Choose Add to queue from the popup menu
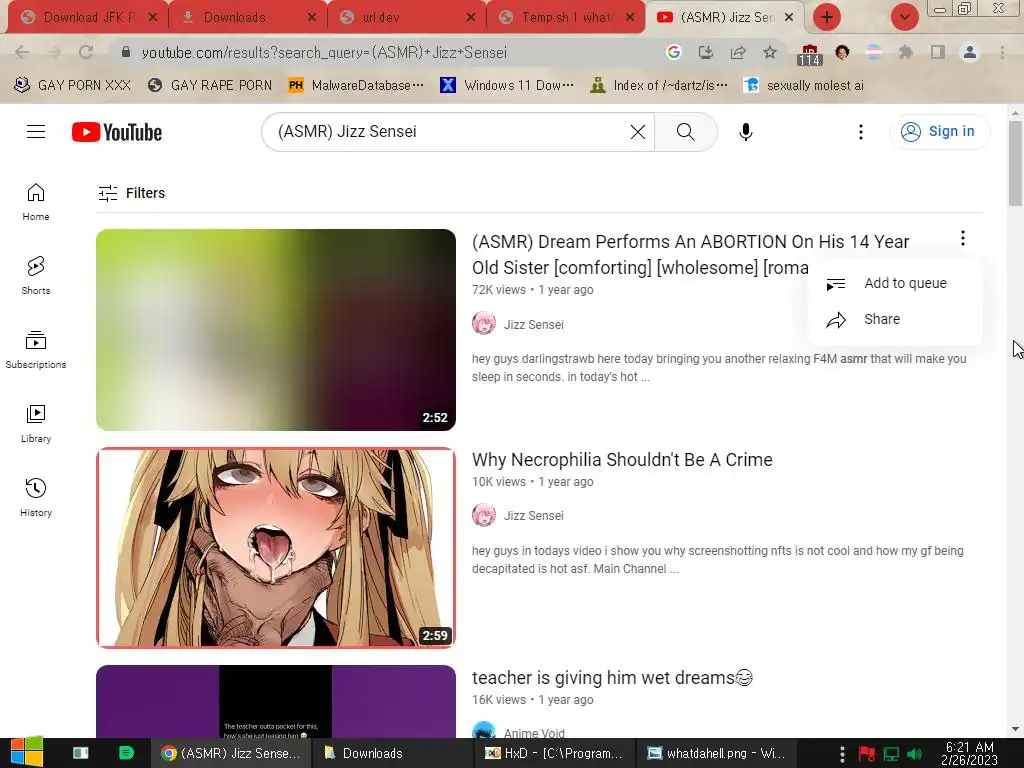Image resolution: width=1024 pixels, height=768 pixels. [895, 283]
